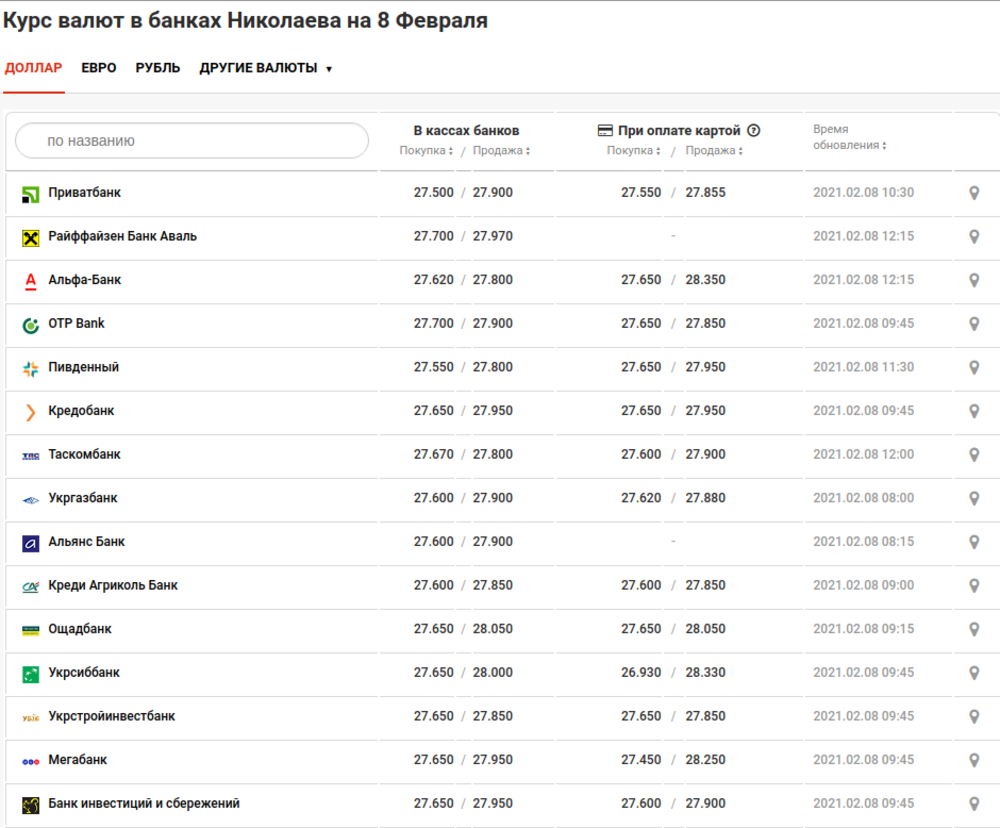The image size is (1000, 828).
Task: Show Кредобанк branches on the map
Action: pyautogui.click(x=974, y=411)
